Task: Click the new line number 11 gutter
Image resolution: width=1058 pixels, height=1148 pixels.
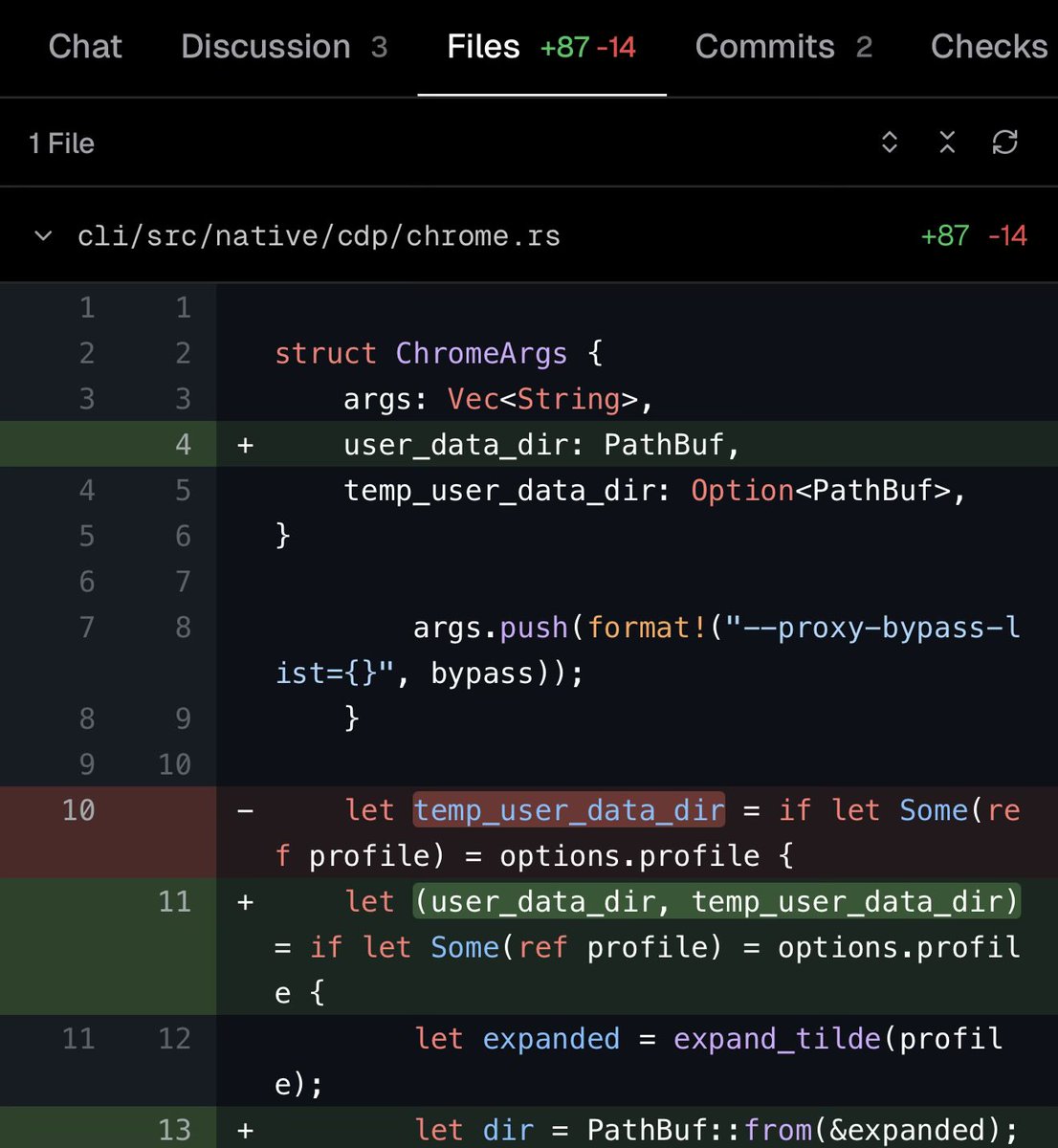Action: tap(174, 901)
